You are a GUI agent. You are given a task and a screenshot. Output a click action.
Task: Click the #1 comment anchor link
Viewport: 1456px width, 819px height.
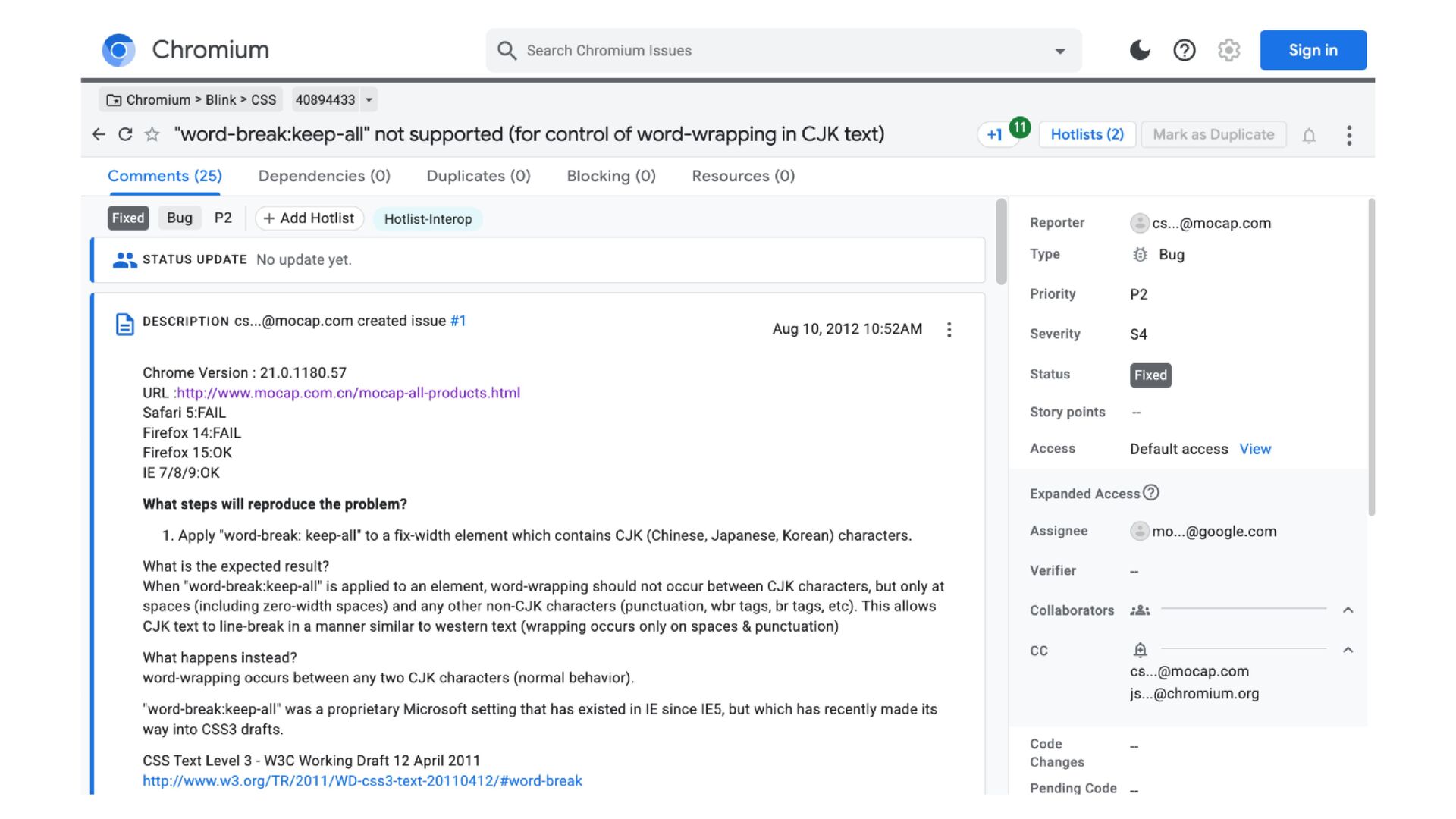pyautogui.click(x=458, y=321)
